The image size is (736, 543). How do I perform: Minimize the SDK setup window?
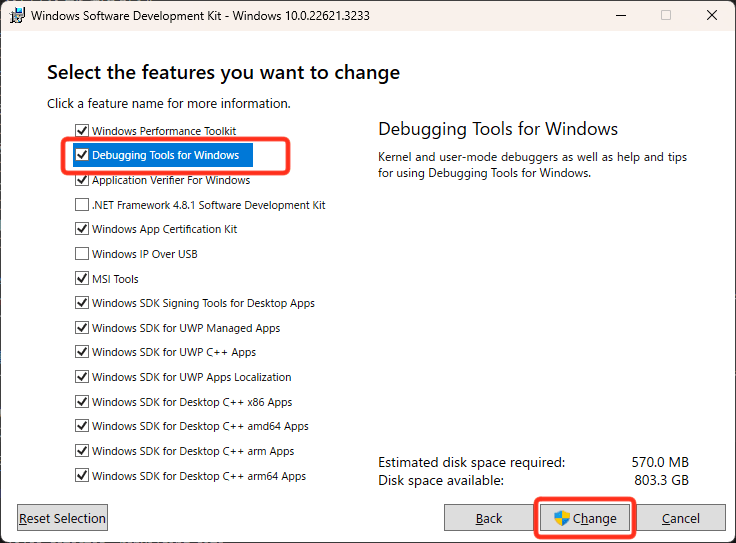coord(621,15)
